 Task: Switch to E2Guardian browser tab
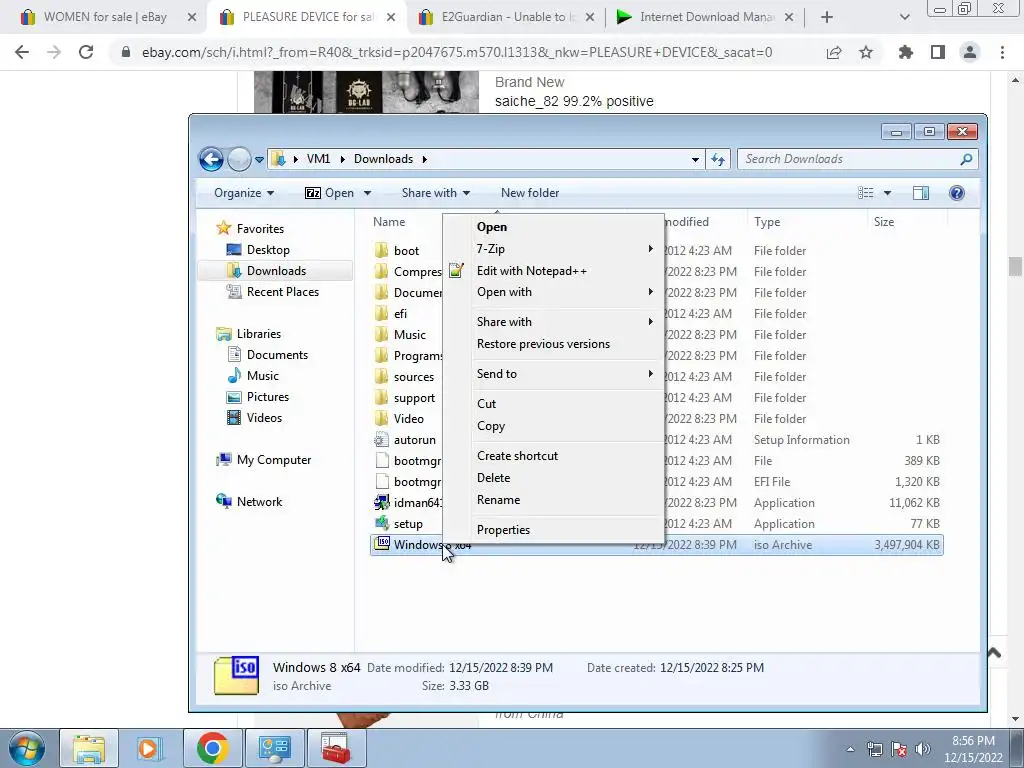point(507,18)
